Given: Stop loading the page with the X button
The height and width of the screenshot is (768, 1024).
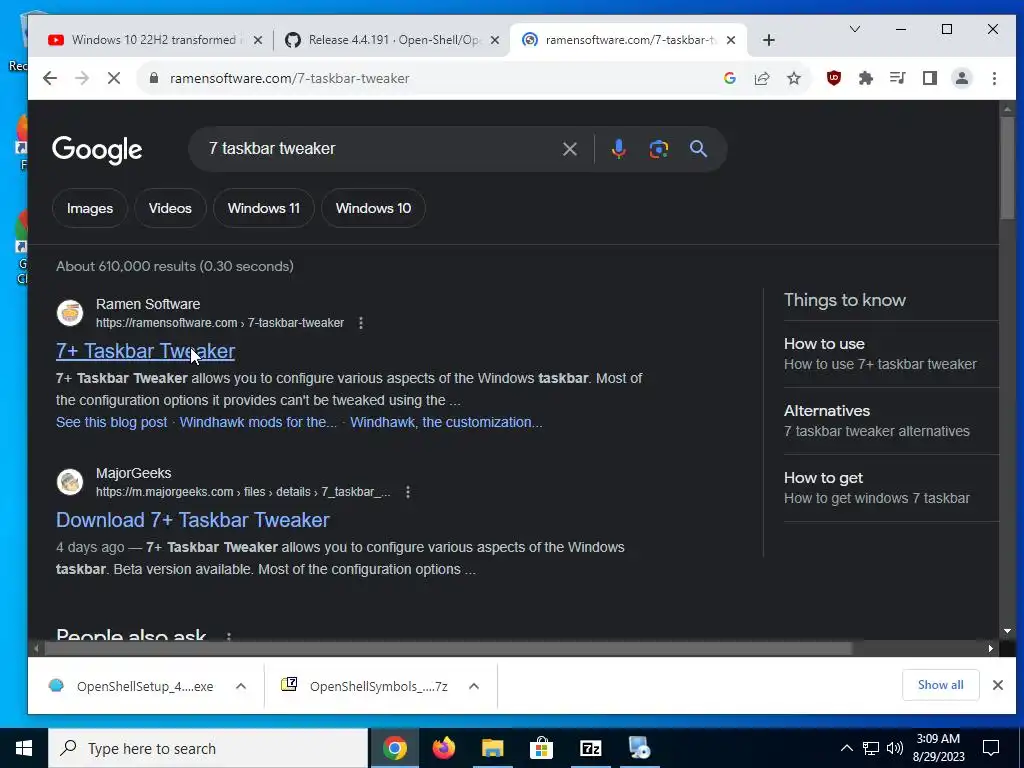Looking at the screenshot, I should pos(114,78).
